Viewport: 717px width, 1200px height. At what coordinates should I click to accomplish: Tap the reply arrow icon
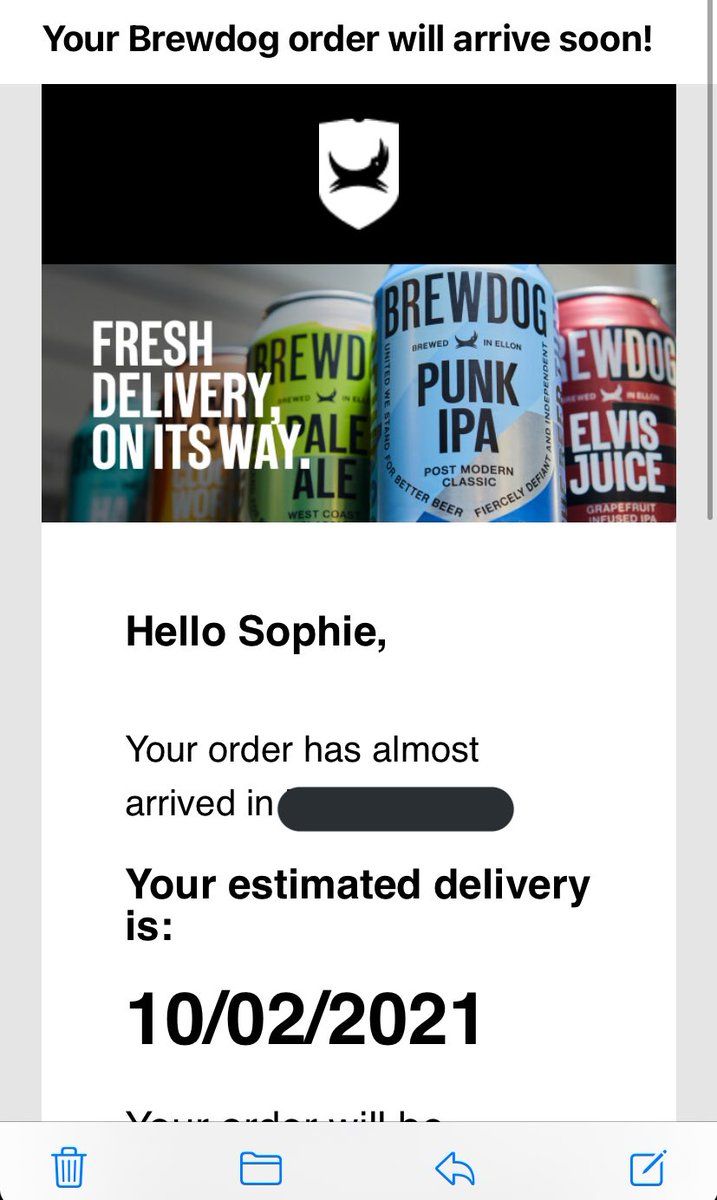pyautogui.click(x=454, y=1167)
